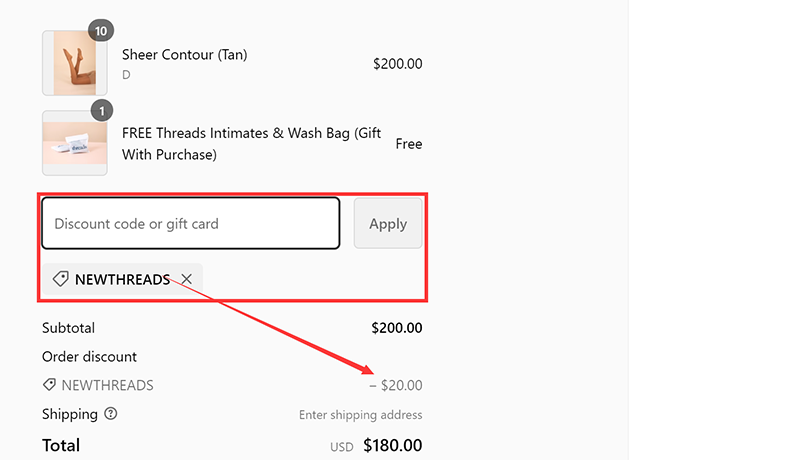Open the FREE Threads Wash Bag thumbnail
The image size is (800, 460).
pyautogui.click(x=74, y=143)
